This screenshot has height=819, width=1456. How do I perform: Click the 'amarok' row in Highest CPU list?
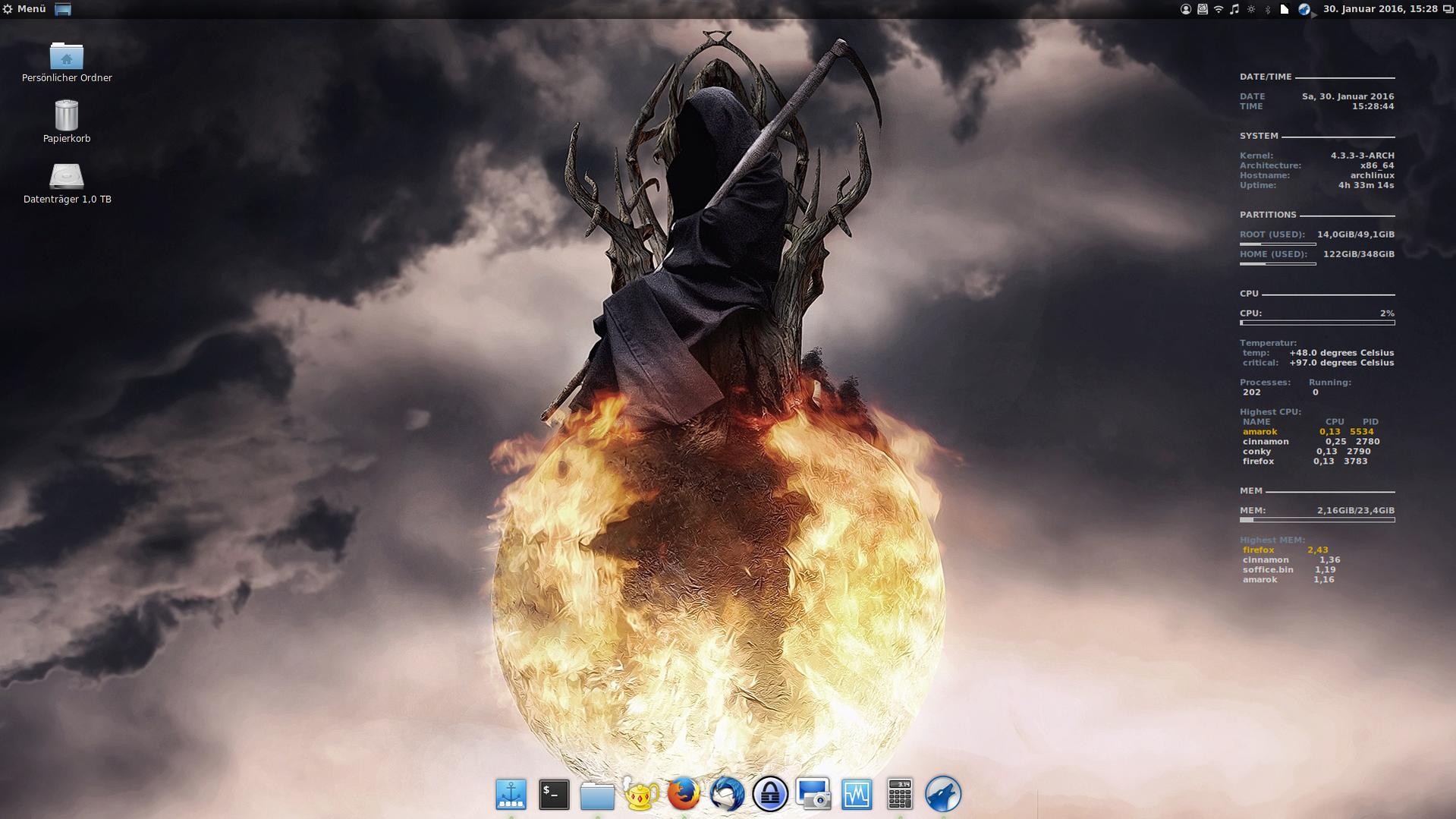1308,432
